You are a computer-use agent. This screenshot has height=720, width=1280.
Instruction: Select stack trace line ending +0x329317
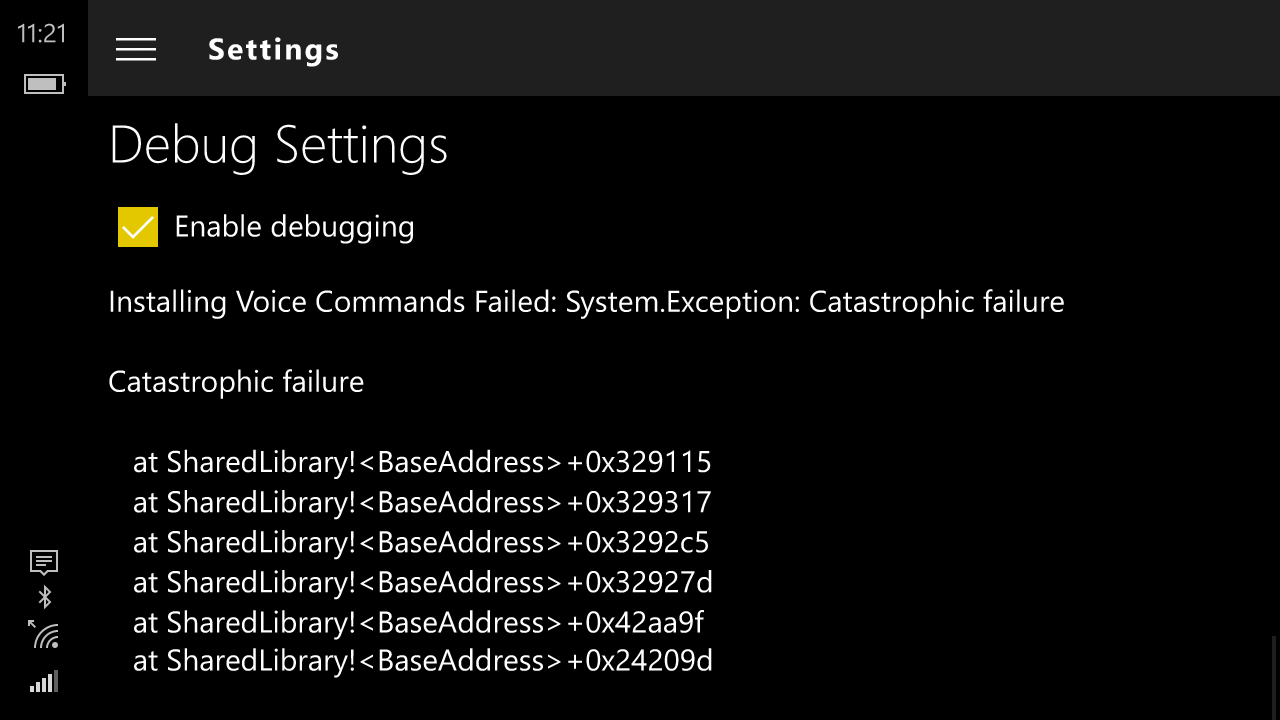tap(422, 502)
